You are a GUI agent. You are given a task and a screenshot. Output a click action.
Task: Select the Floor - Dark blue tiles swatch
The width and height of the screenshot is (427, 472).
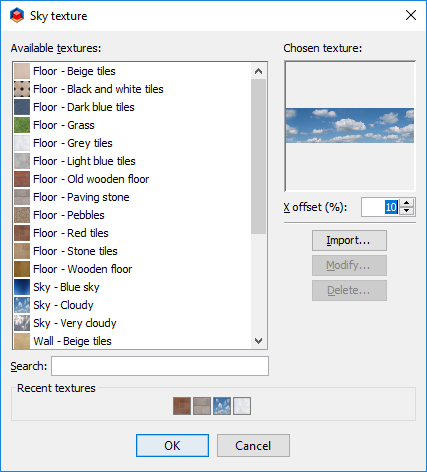(22, 107)
